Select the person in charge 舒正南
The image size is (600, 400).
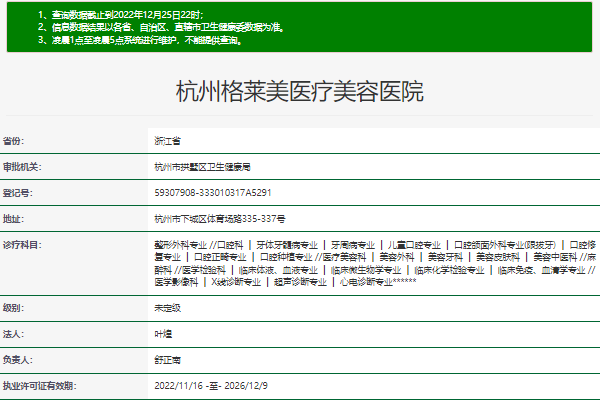[x=167, y=360]
